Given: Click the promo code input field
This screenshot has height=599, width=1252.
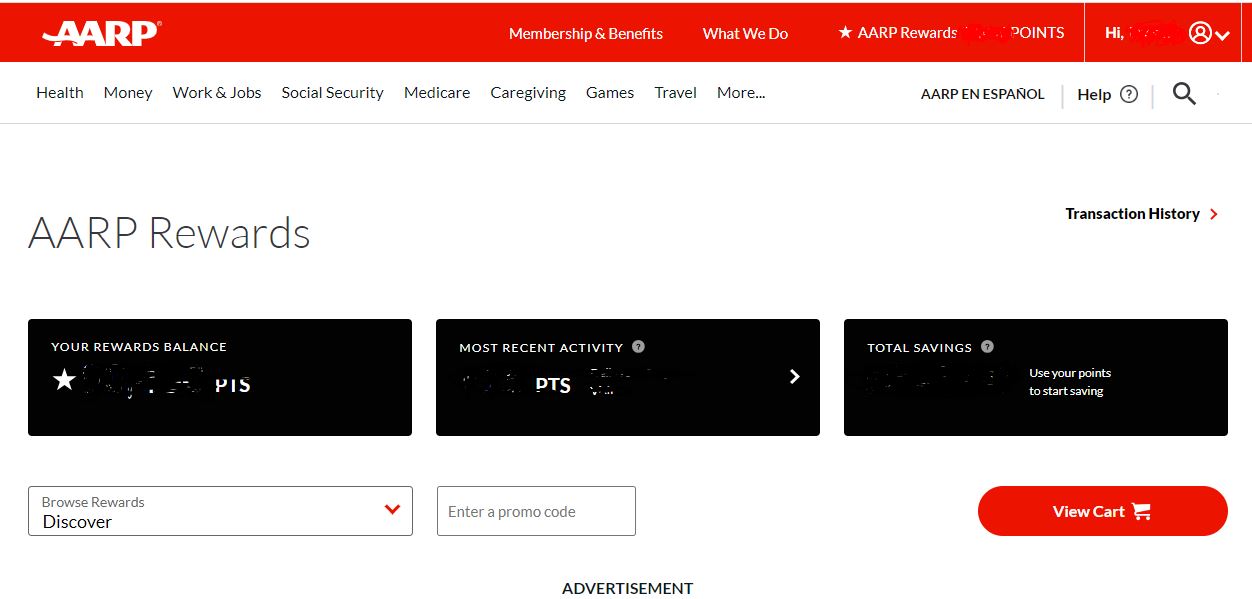Looking at the screenshot, I should tap(536, 510).
